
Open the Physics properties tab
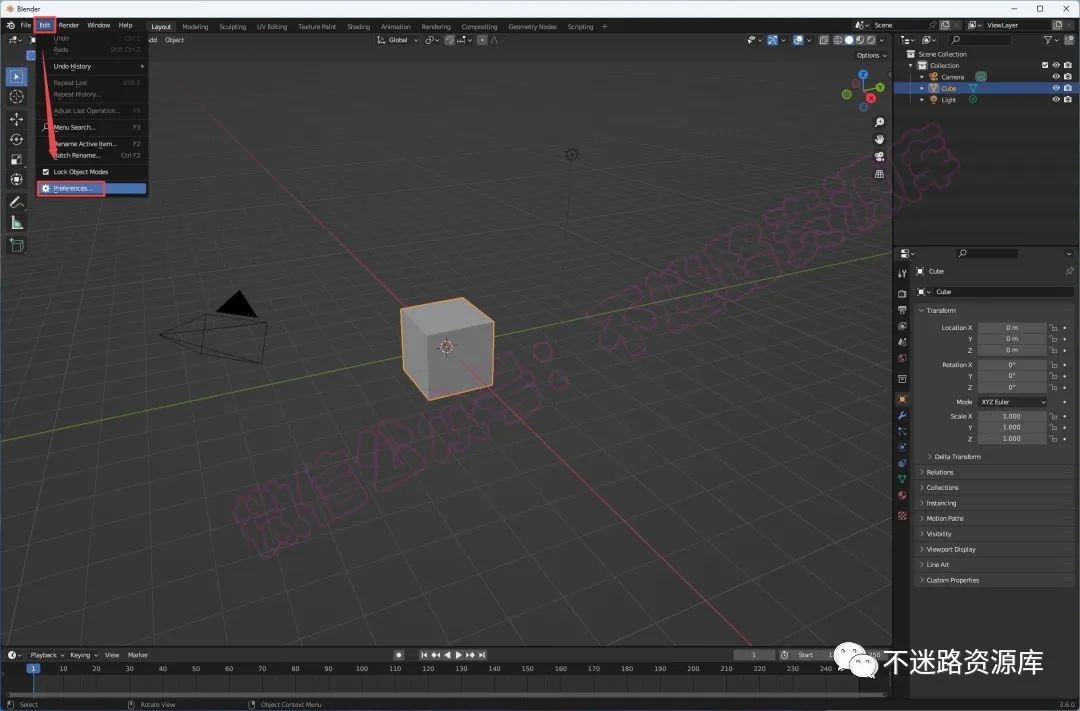[902, 447]
